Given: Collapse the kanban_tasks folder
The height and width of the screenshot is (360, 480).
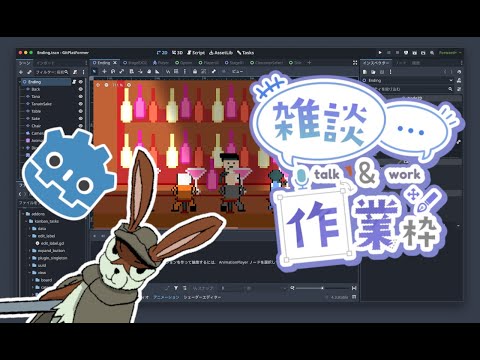Looking at the screenshot, I should pyautogui.click(x=27, y=221).
